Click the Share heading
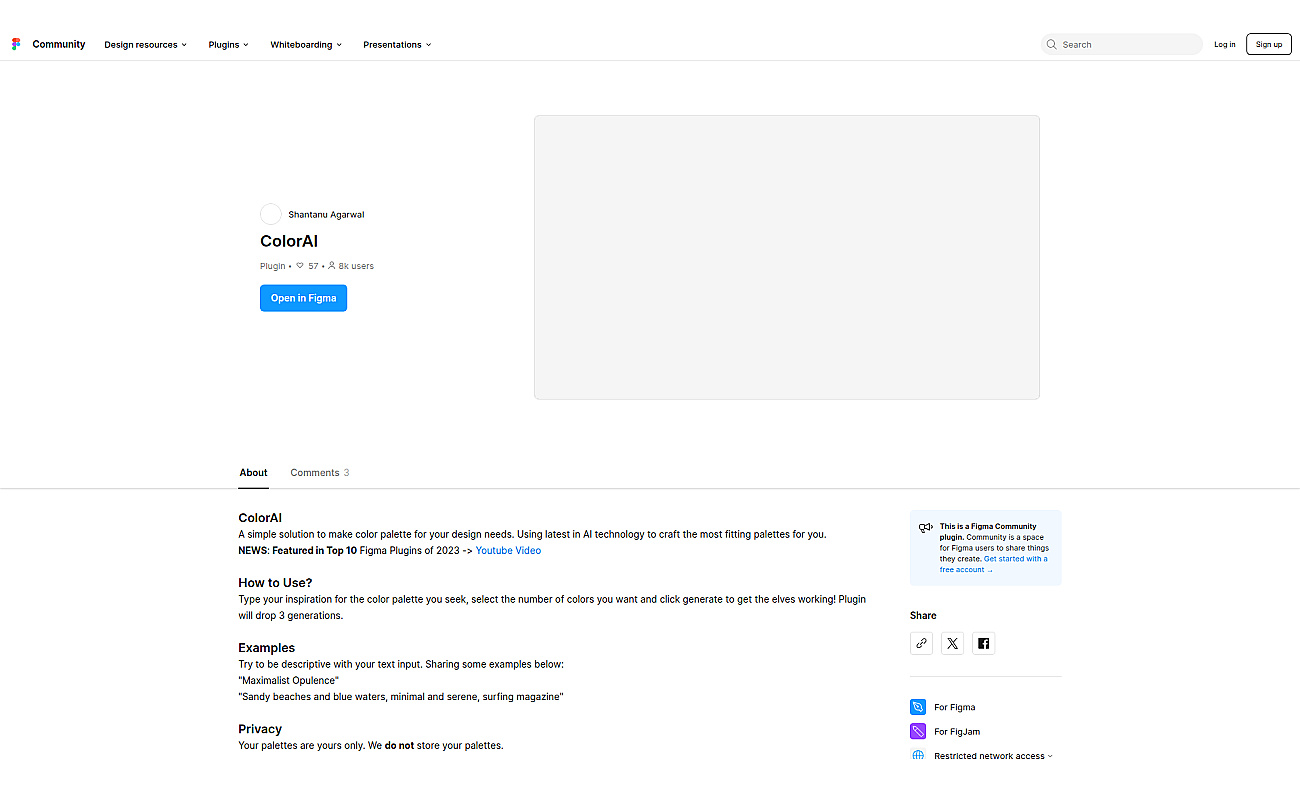The image size is (1300, 788). (x=923, y=615)
